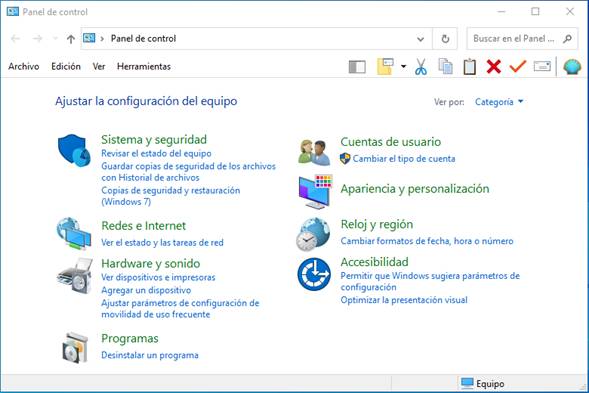This screenshot has width=589, height=393.
Task: Click the properties card toolbar icon
Action: coord(542,67)
